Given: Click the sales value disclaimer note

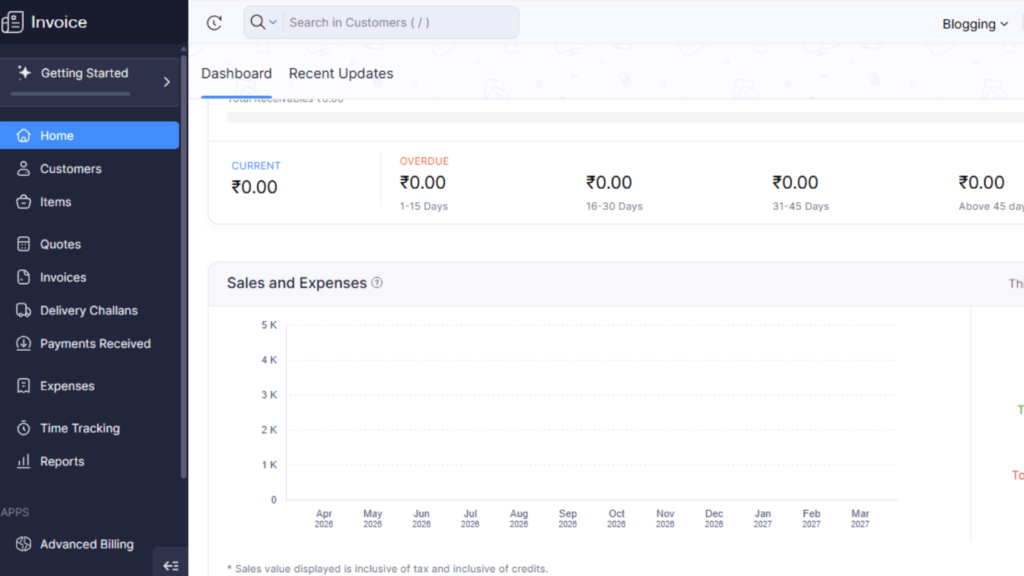Looking at the screenshot, I should click(387, 569).
